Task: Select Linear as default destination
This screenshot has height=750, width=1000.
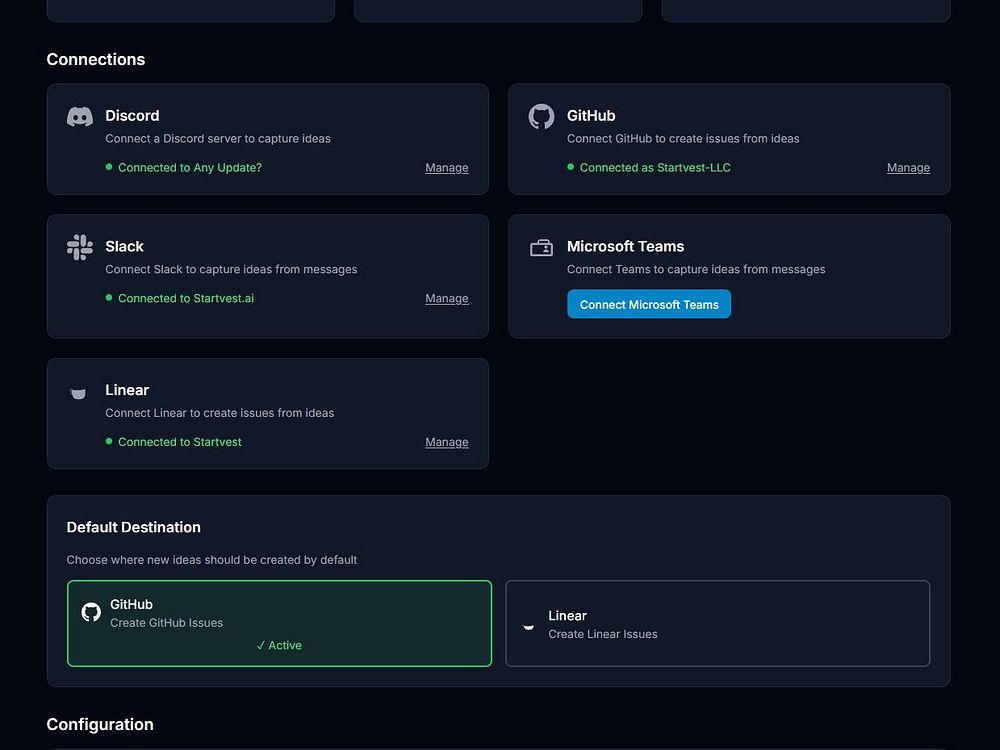Action: coord(717,623)
